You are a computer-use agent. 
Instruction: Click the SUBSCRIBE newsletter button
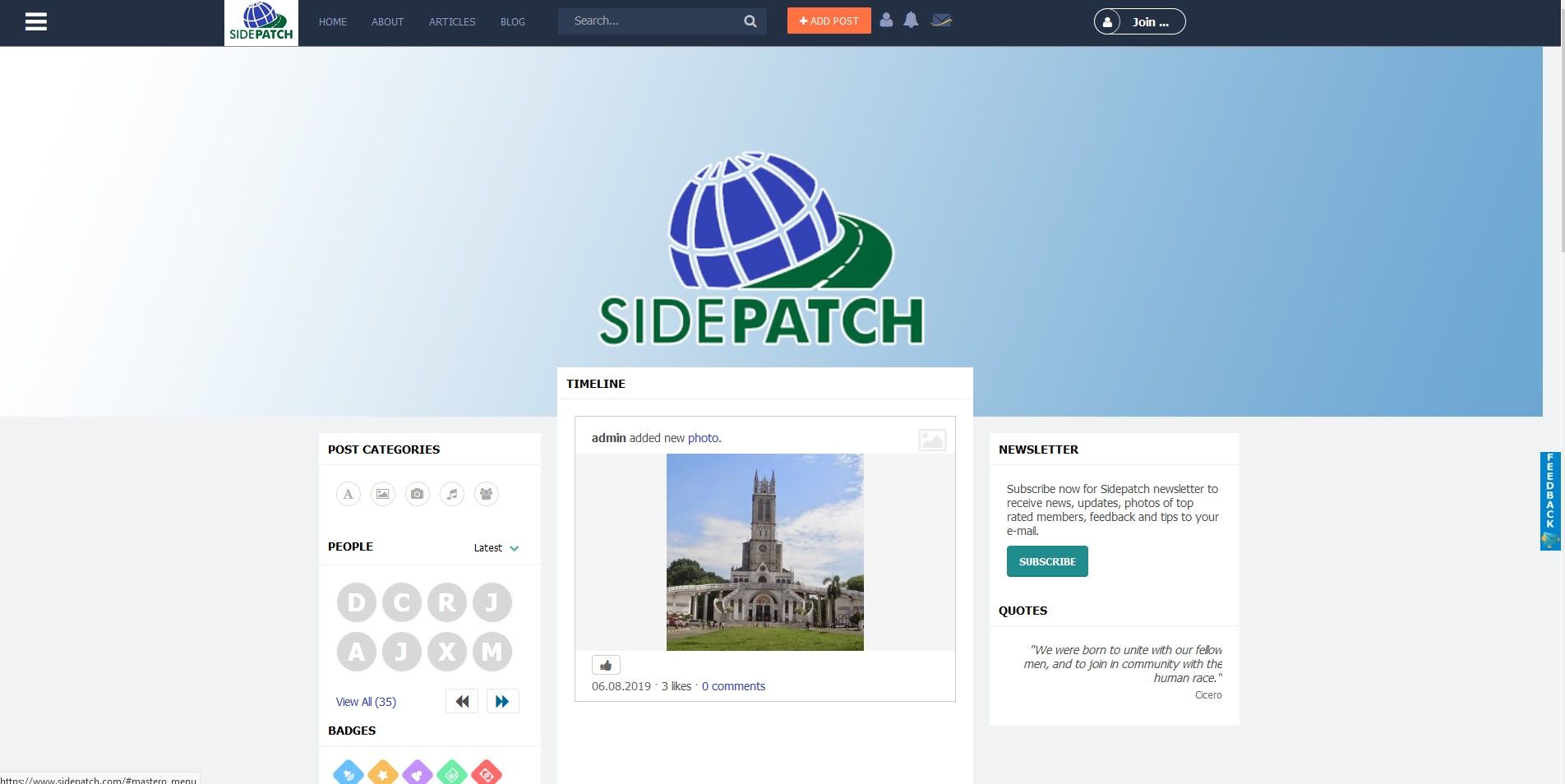(x=1046, y=561)
